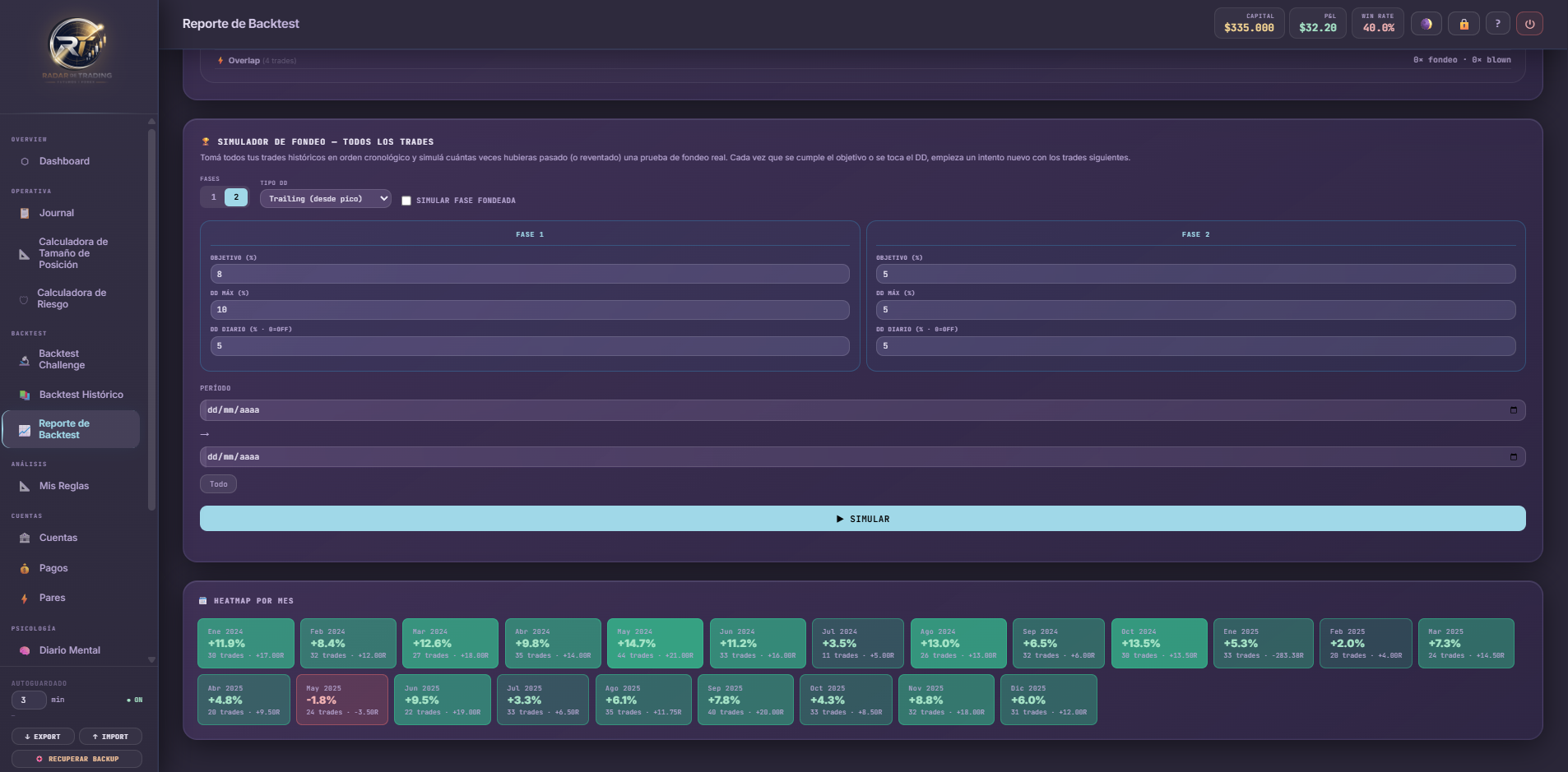Screen dimensions: 1568x772
Task: Select the Jul 2024 +3.5% heatmap cell
Action: [858, 643]
